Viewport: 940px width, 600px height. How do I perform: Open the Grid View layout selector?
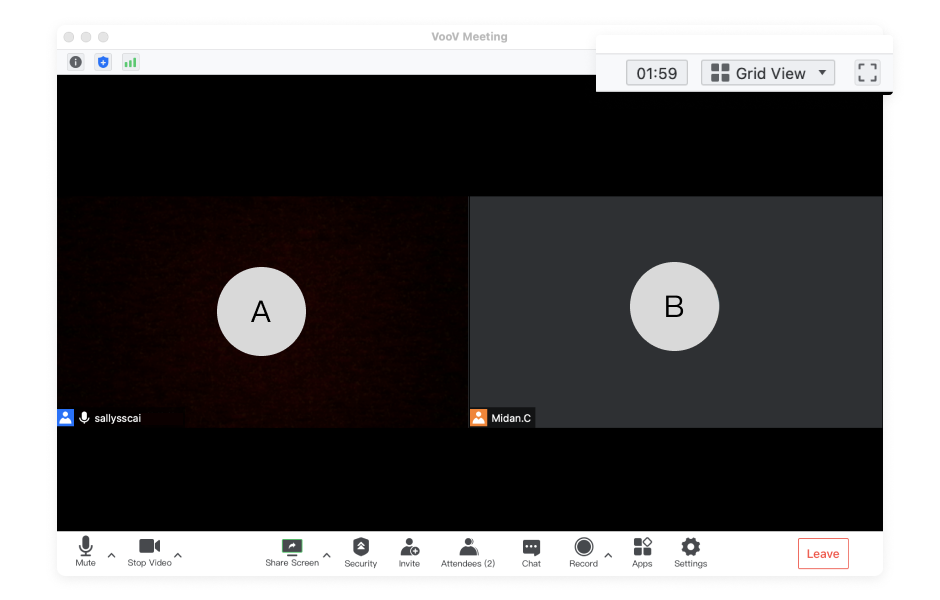(767, 72)
